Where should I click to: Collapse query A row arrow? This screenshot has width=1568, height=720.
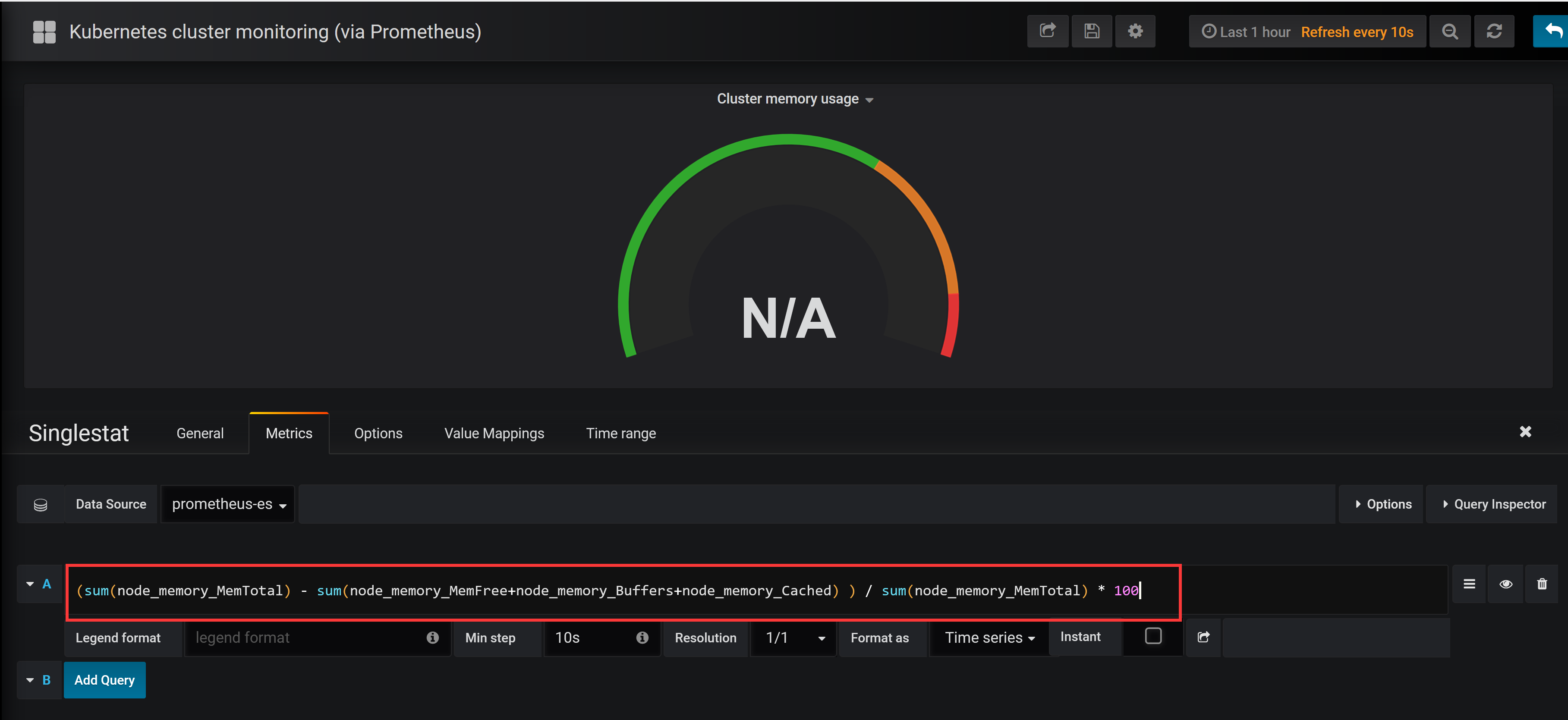coord(30,584)
